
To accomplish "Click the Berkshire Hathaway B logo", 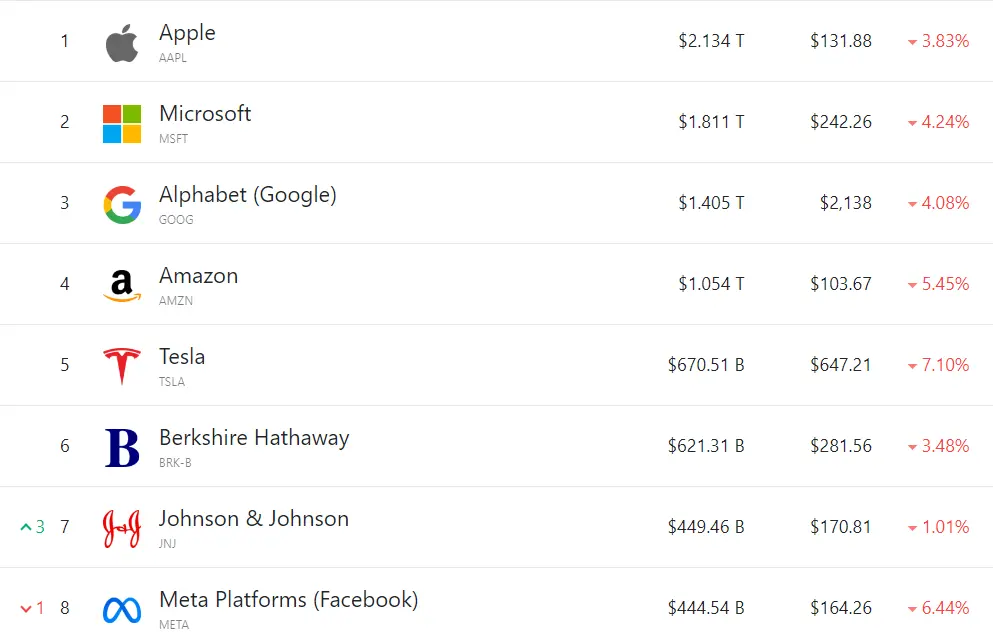I will (122, 448).
